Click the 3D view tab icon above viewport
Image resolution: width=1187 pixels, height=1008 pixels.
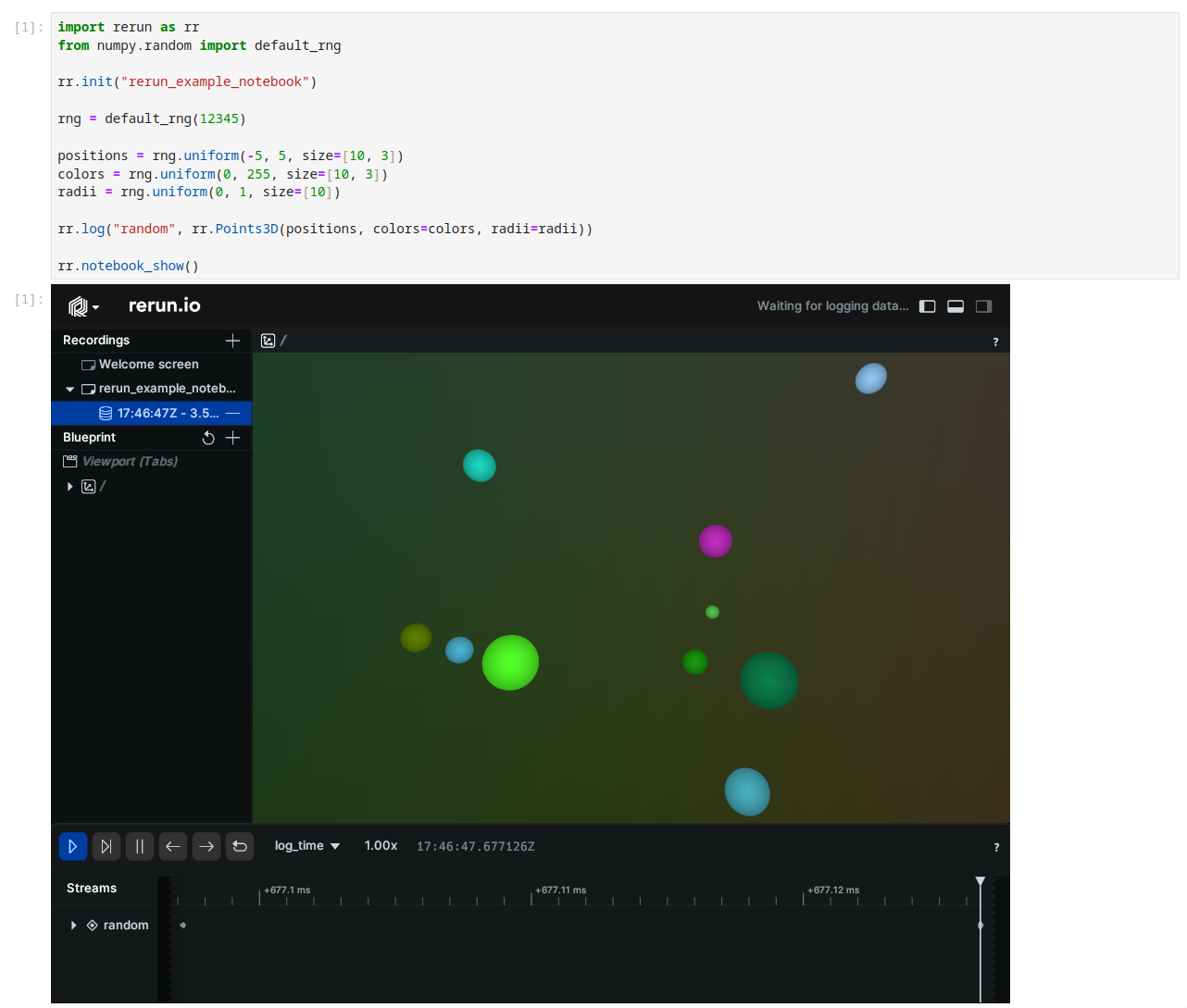click(269, 341)
